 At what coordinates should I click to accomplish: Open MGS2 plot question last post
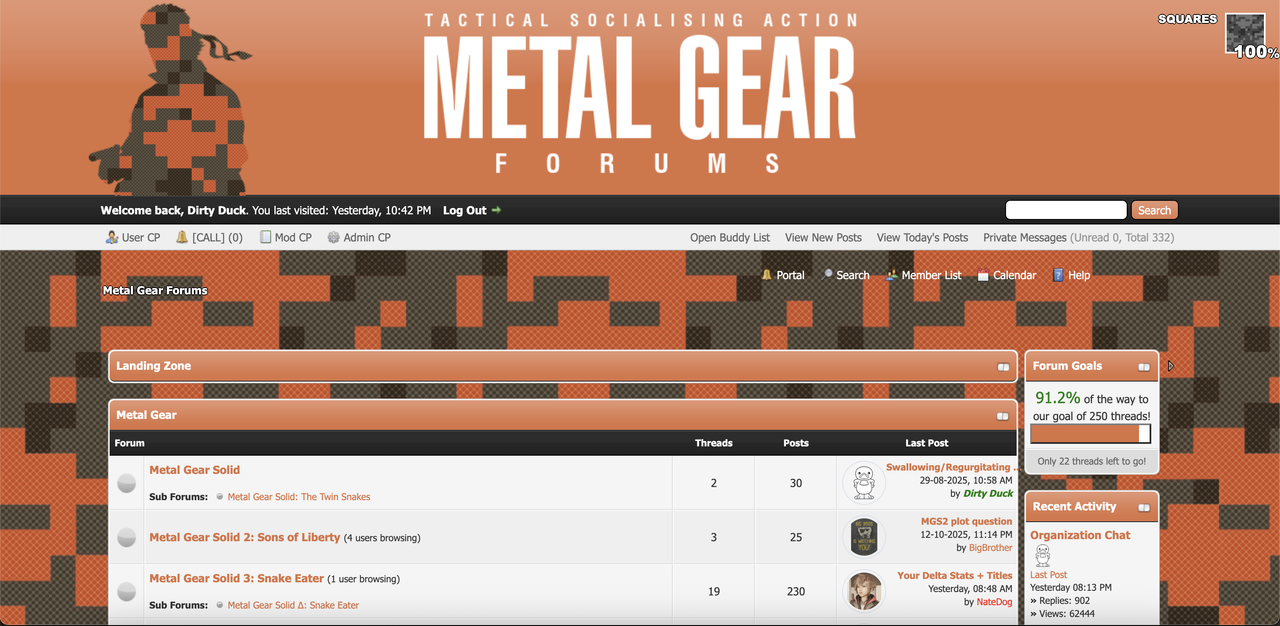click(x=966, y=521)
